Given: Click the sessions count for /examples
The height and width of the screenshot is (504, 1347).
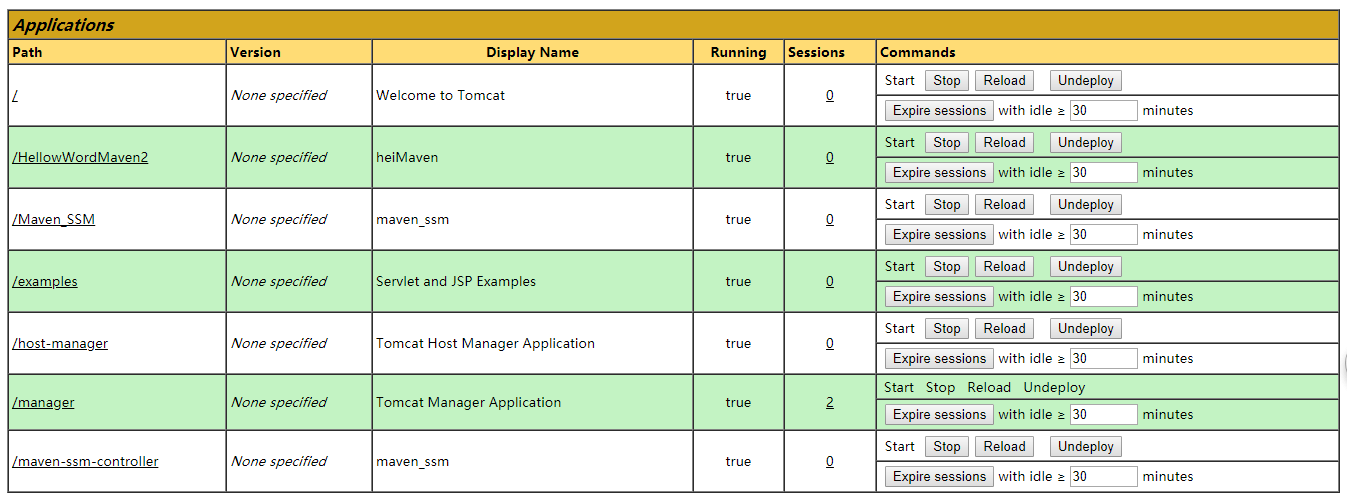Looking at the screenshot, I should pos(830,281).
